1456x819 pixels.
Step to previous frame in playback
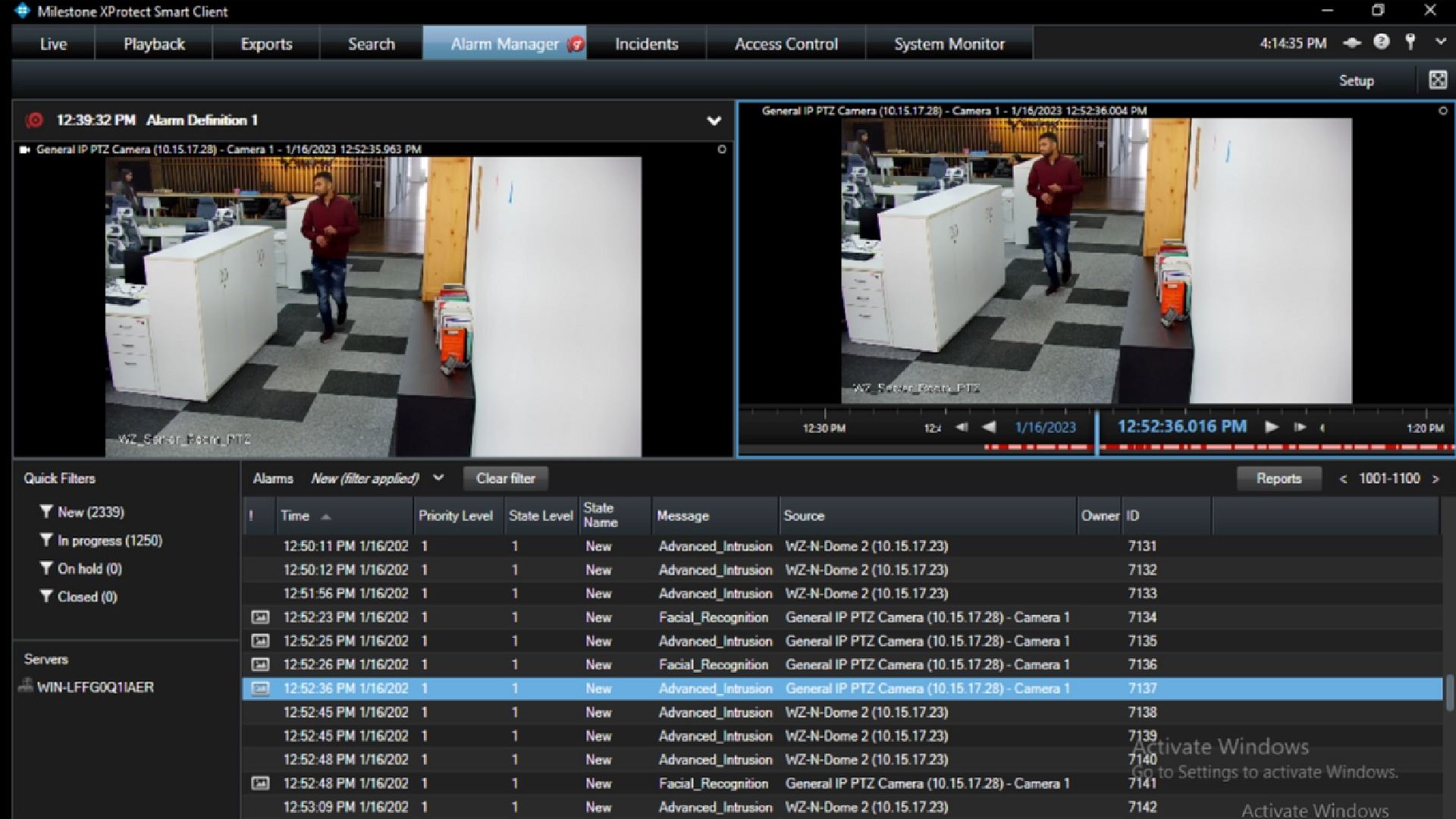pos(962,428)
